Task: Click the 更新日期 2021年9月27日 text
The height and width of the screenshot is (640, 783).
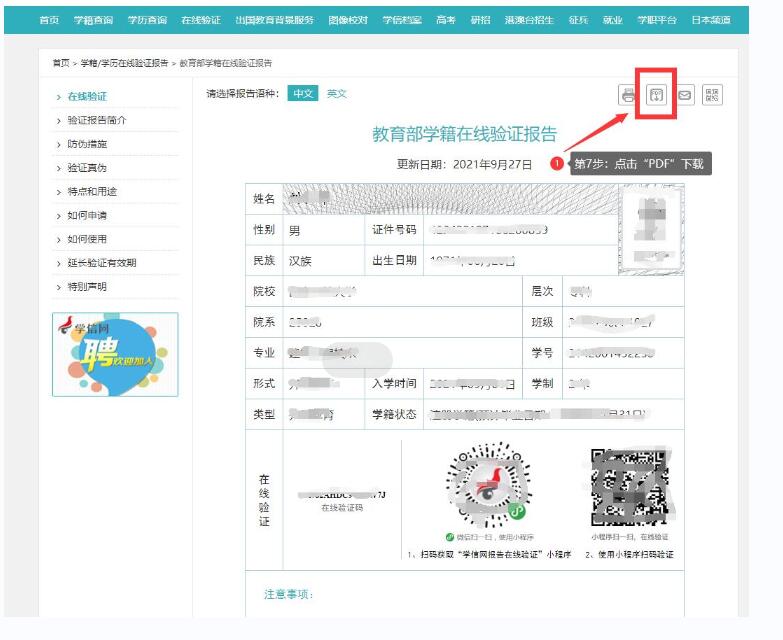Action: [x=464, y=164]
